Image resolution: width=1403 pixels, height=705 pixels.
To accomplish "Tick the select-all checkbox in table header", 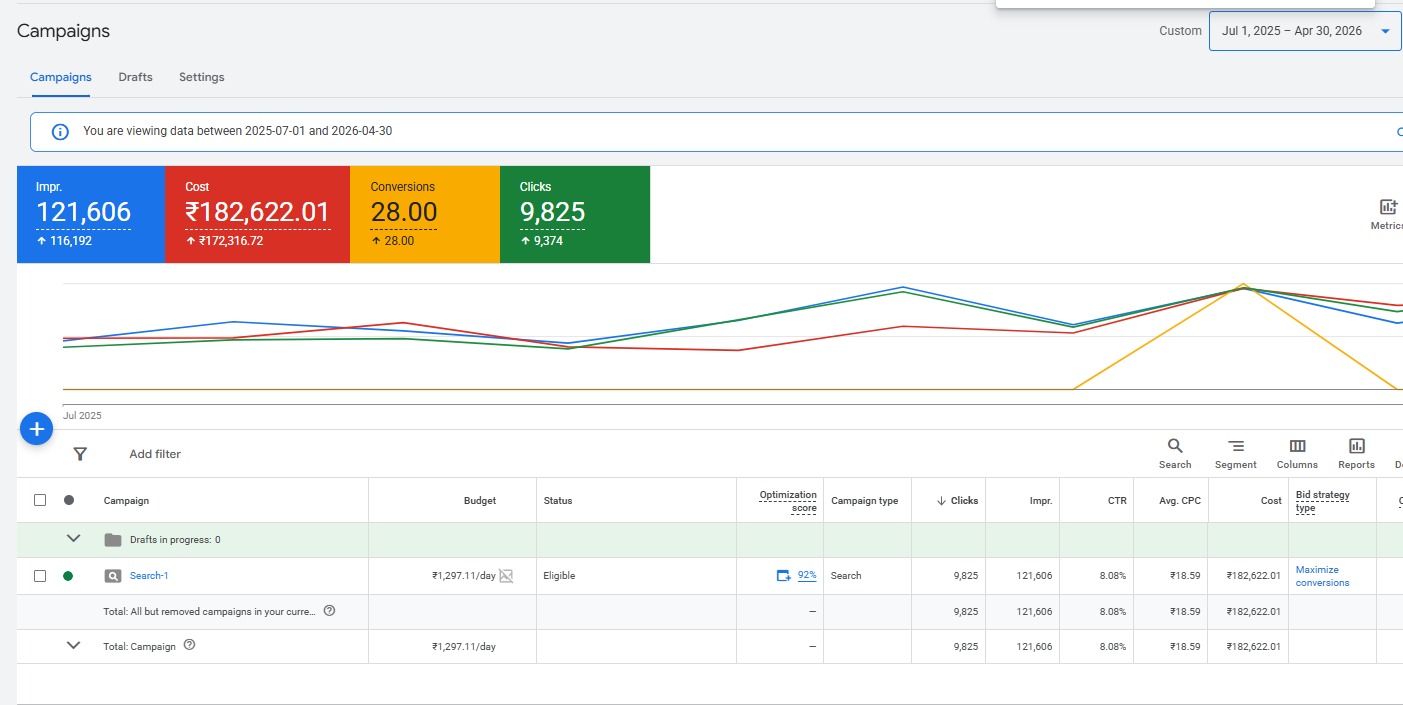I will pos(40,500).
